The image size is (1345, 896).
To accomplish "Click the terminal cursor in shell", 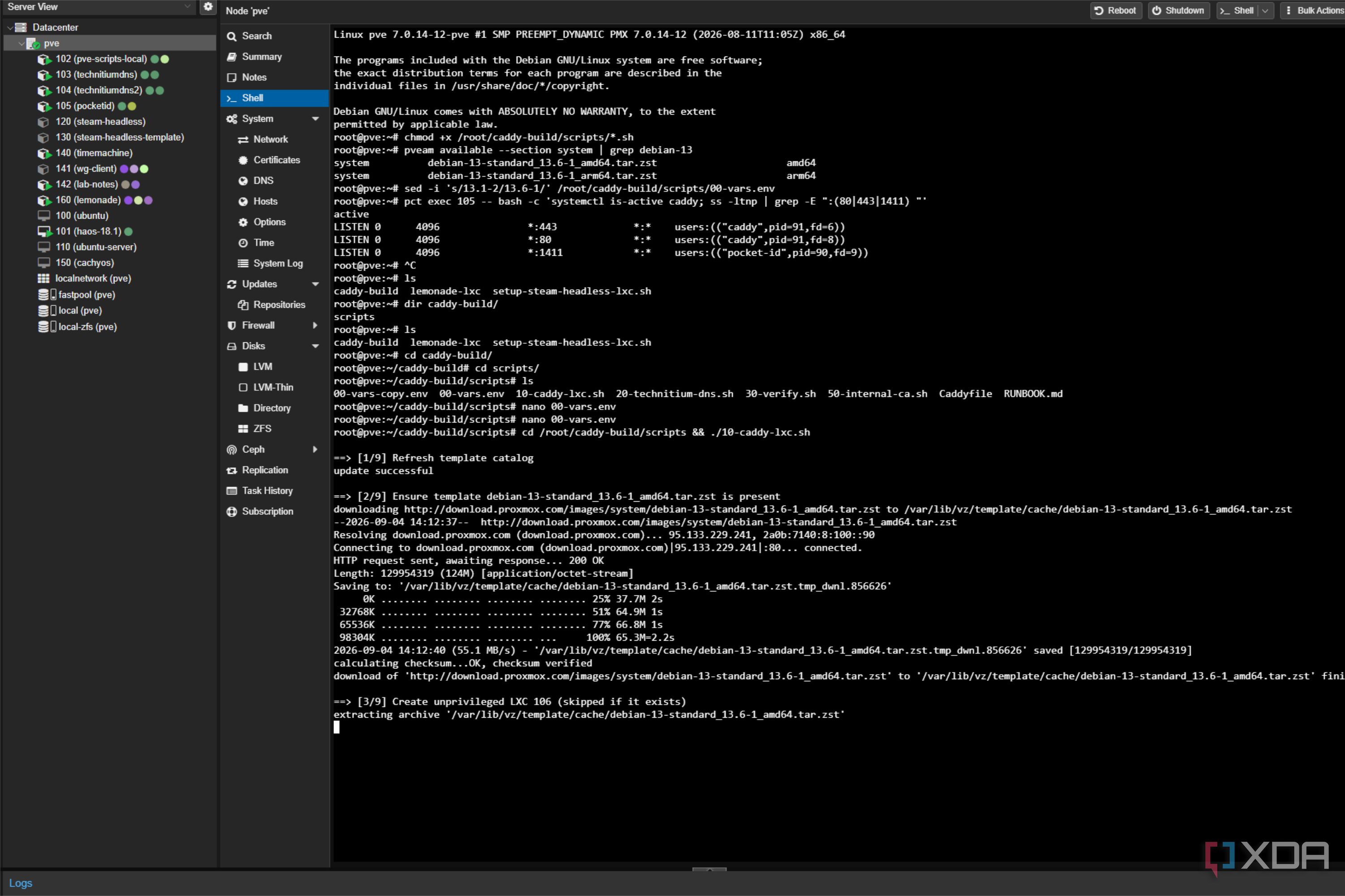I will [x=337, y=727].
